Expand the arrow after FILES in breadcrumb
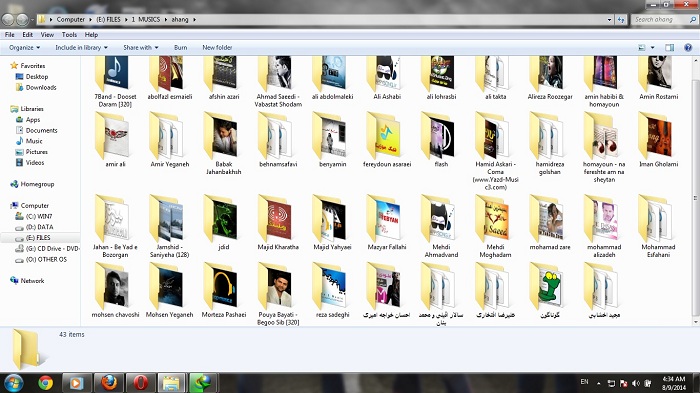700x393 pixels. coord(126,20)
